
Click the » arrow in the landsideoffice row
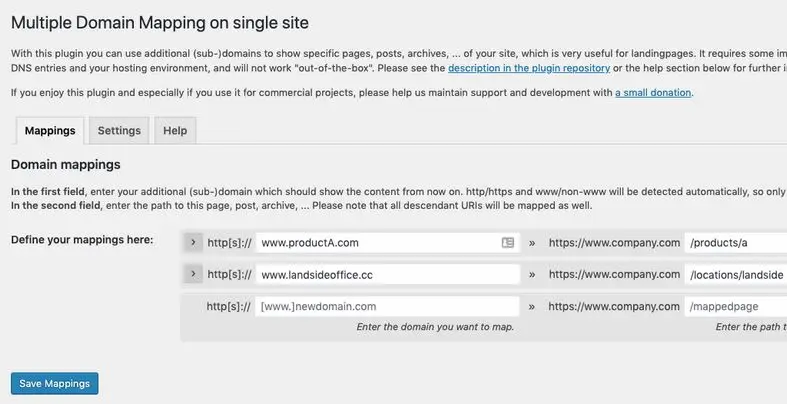tap(532, 275)
